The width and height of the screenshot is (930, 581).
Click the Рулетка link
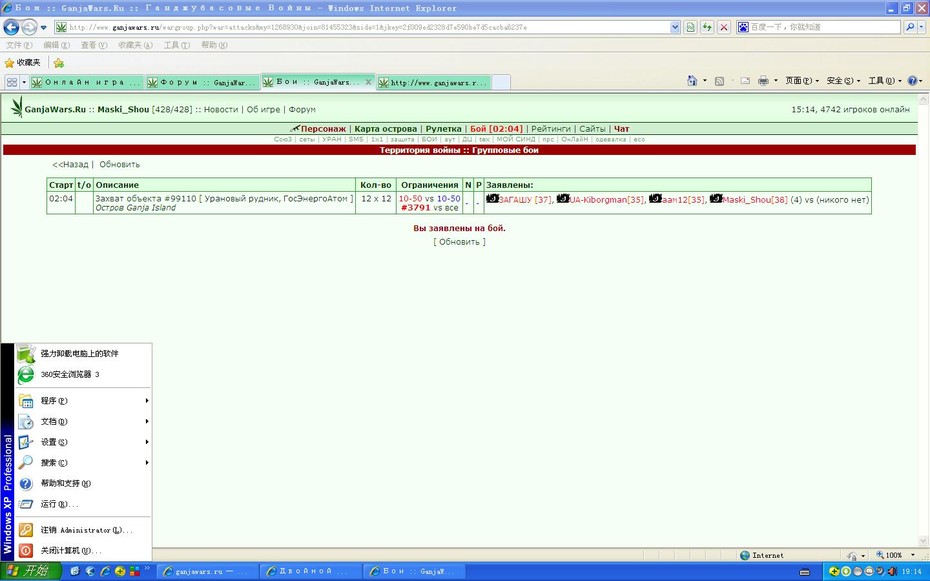point(443,129)
